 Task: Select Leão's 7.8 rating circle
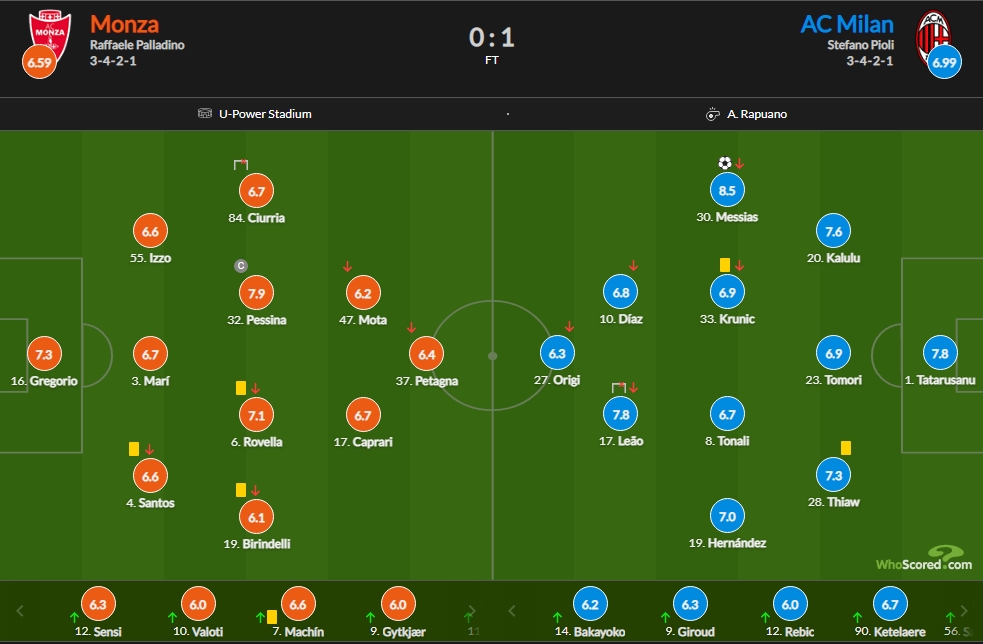tap(621, 414)
